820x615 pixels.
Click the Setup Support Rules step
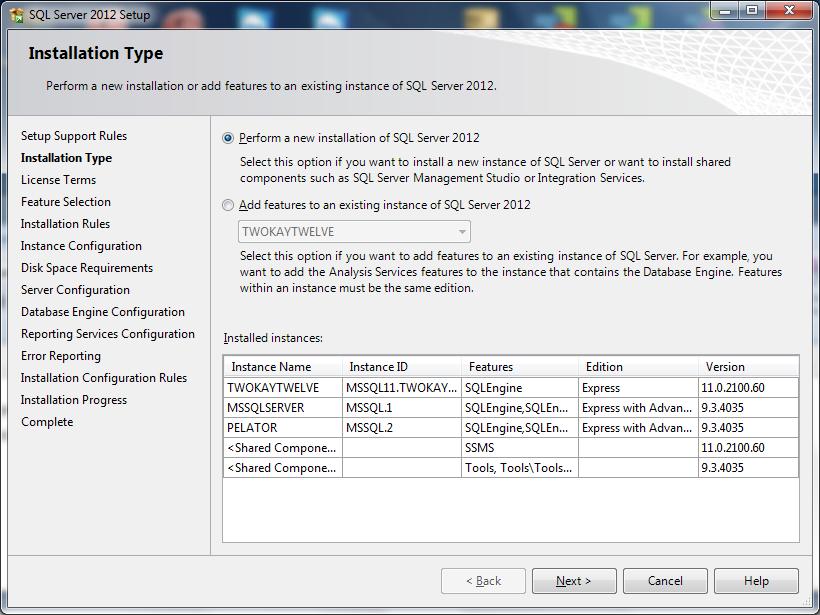[x=74, y=136]
